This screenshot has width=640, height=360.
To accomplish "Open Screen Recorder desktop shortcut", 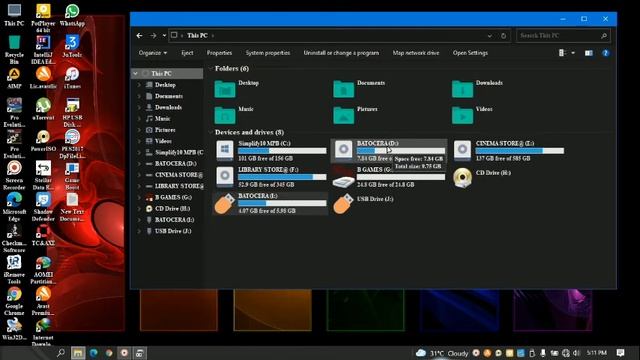I will coord(14,176).
